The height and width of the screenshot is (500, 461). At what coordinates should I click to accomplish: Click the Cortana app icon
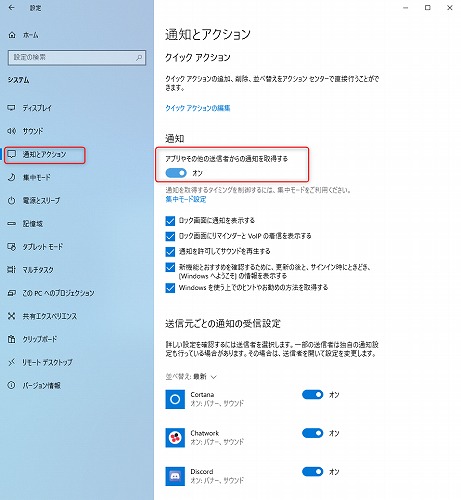click(x=175, y=399)
